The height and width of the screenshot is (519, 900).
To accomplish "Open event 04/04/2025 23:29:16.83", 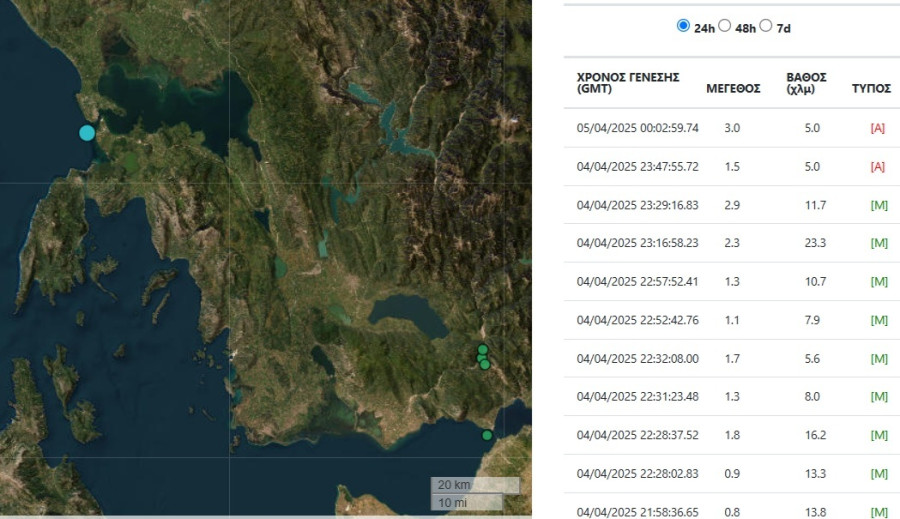I will click(x=638, y=205).
